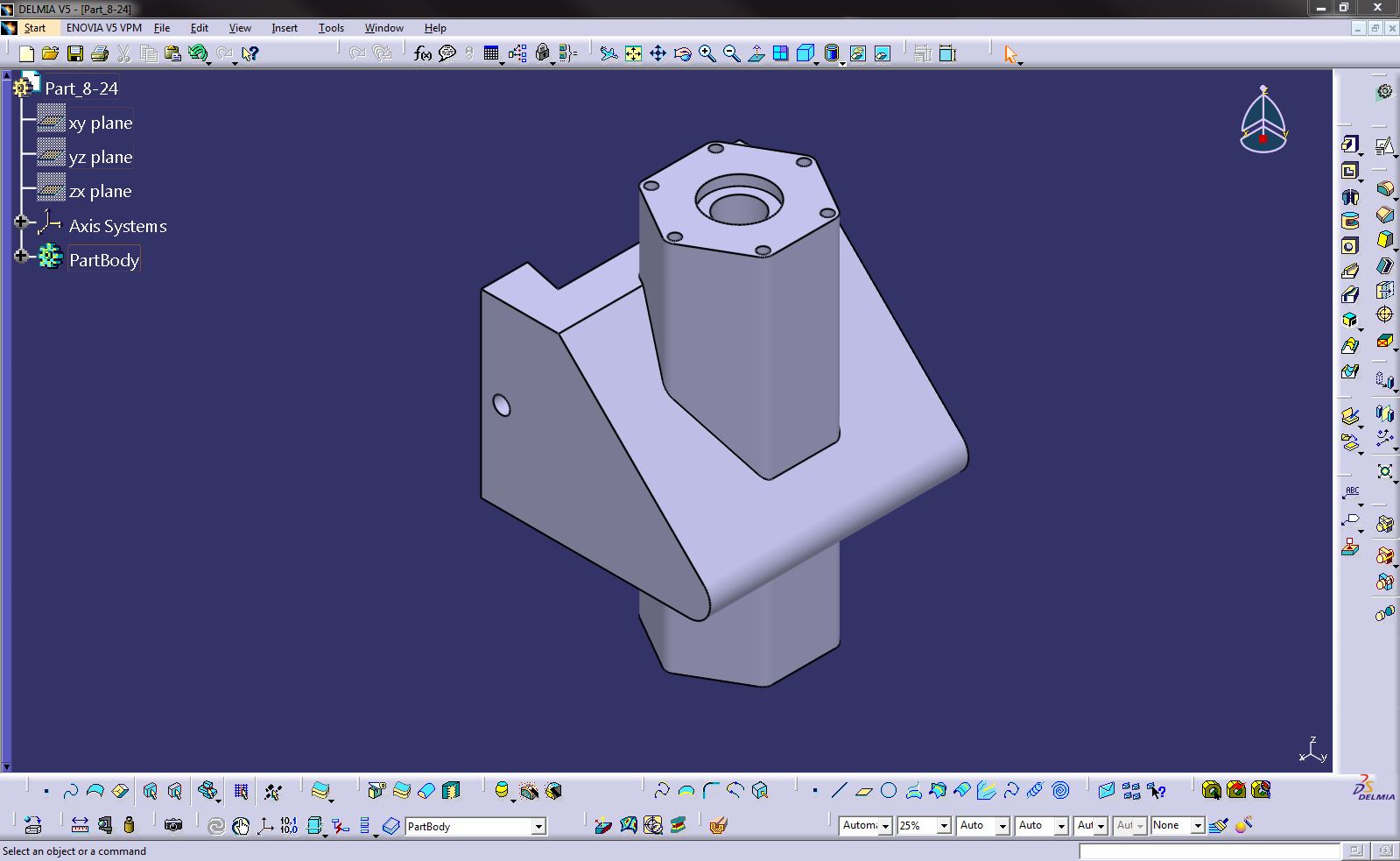This screenshot has width=1400, height=861.
Task: Undo the last action
Action: (197, 53)
